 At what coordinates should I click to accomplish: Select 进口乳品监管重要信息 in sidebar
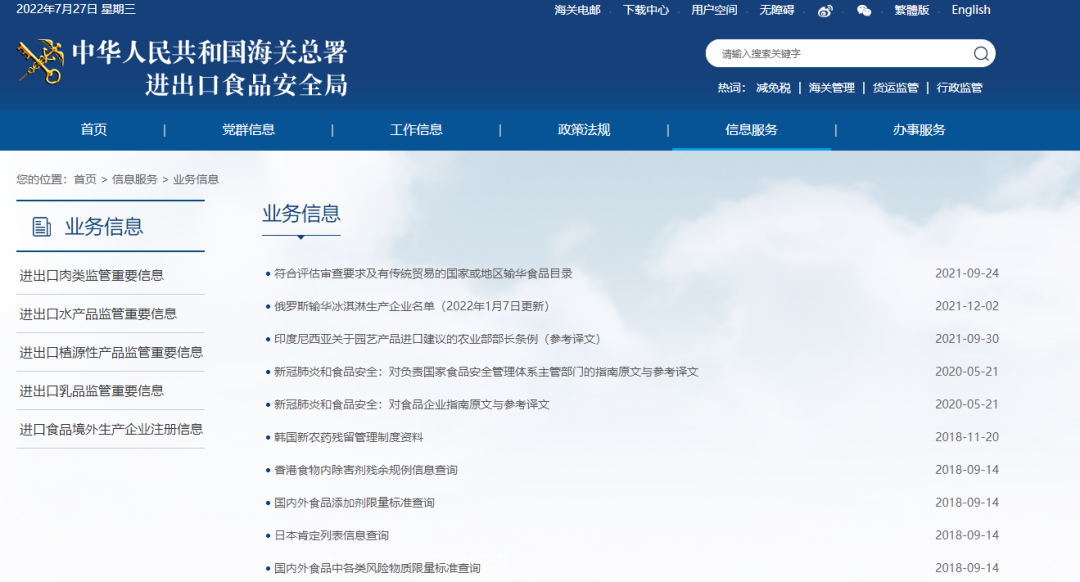coord(92,391)
